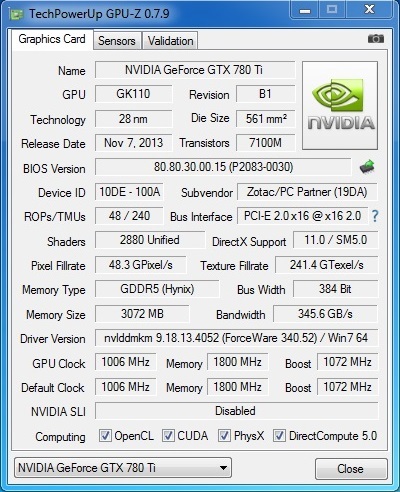
Task: Click the DirectX Support field 11.0 / SM5.0
Action: point(336,240)
